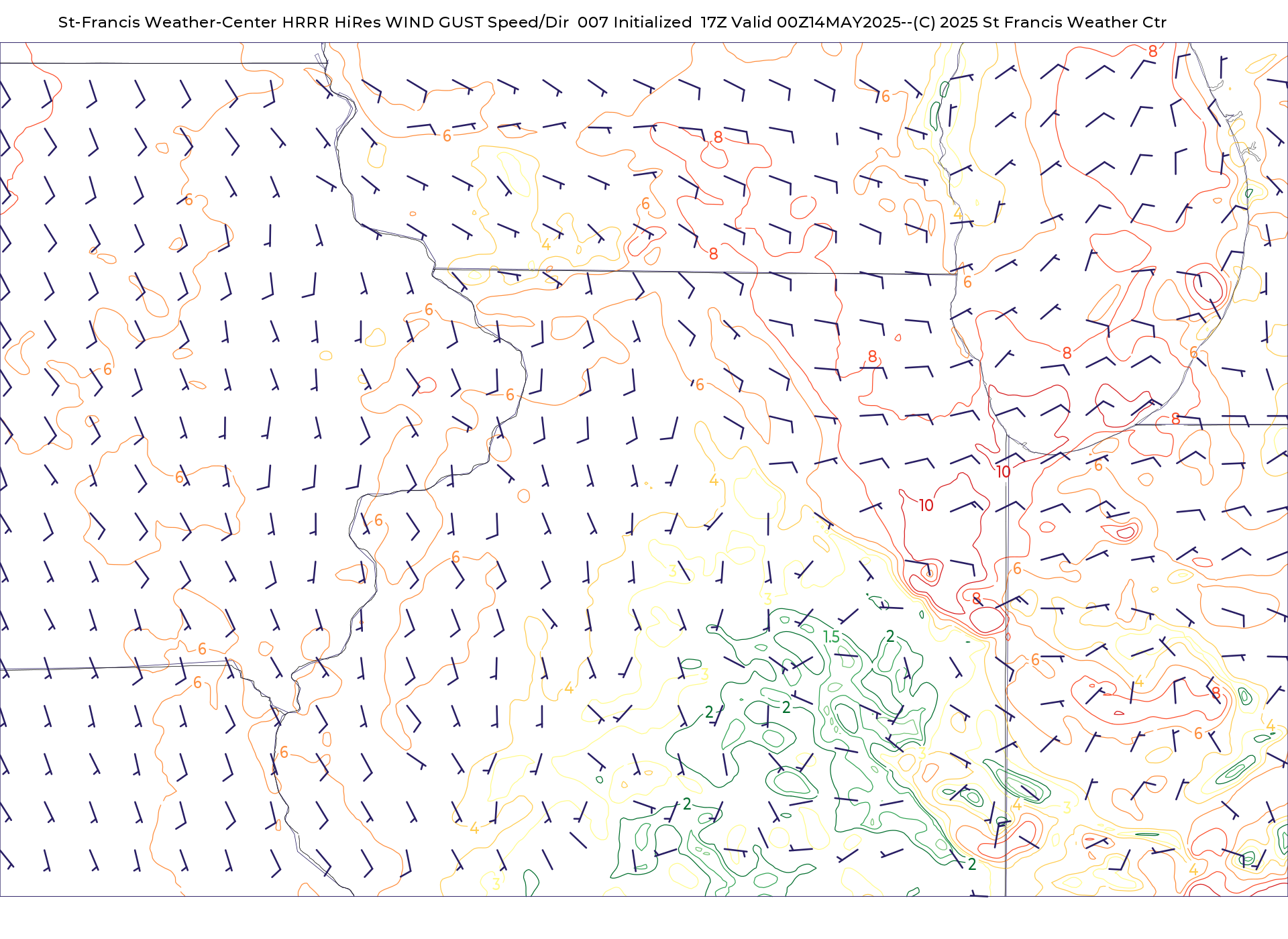Click the green "1.5" contour label
The height and width of the screenshot is (939, 1288).
[831, 637]
